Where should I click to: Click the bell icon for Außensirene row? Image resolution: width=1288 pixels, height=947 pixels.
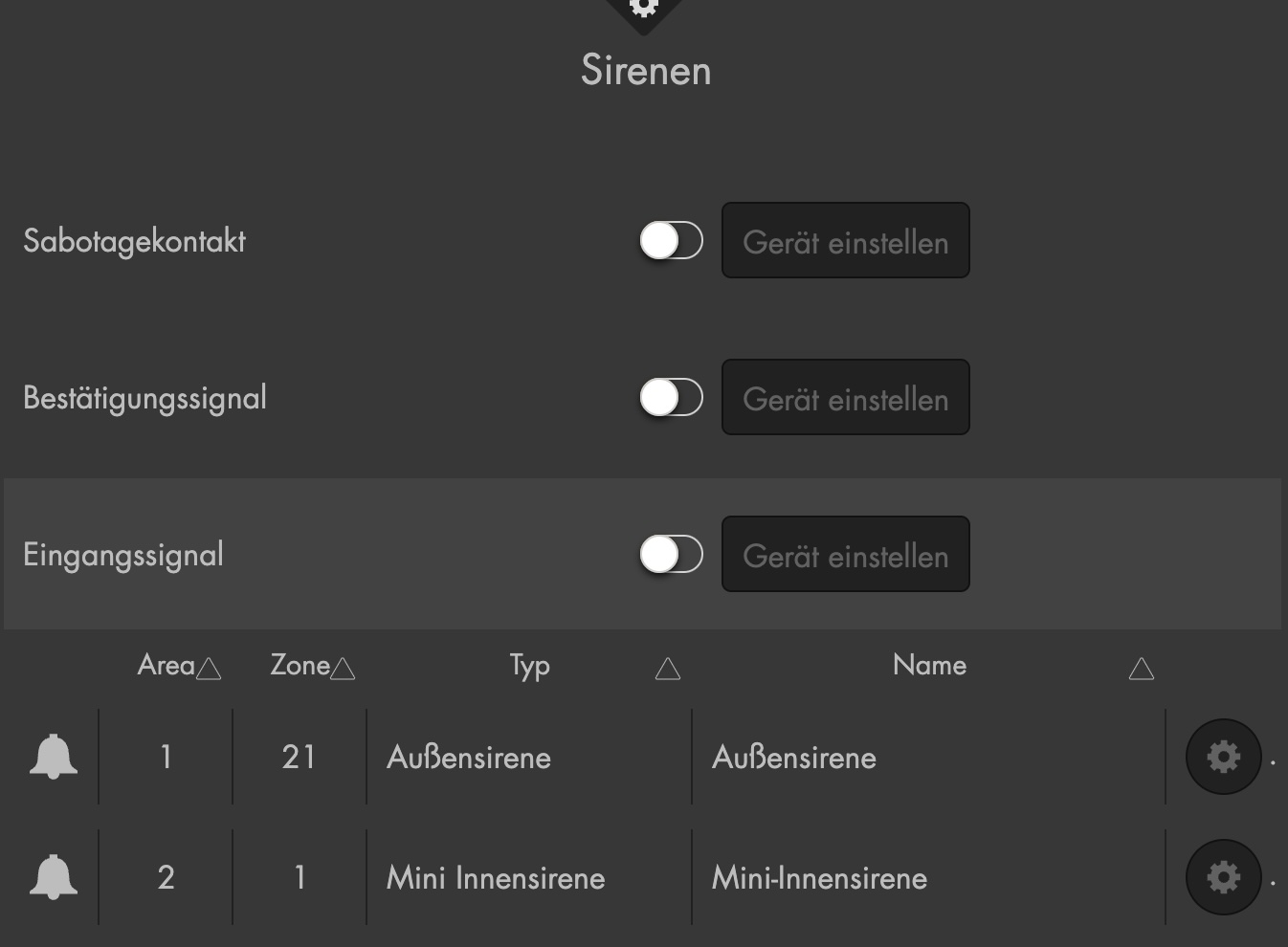(x=54, y=757)
